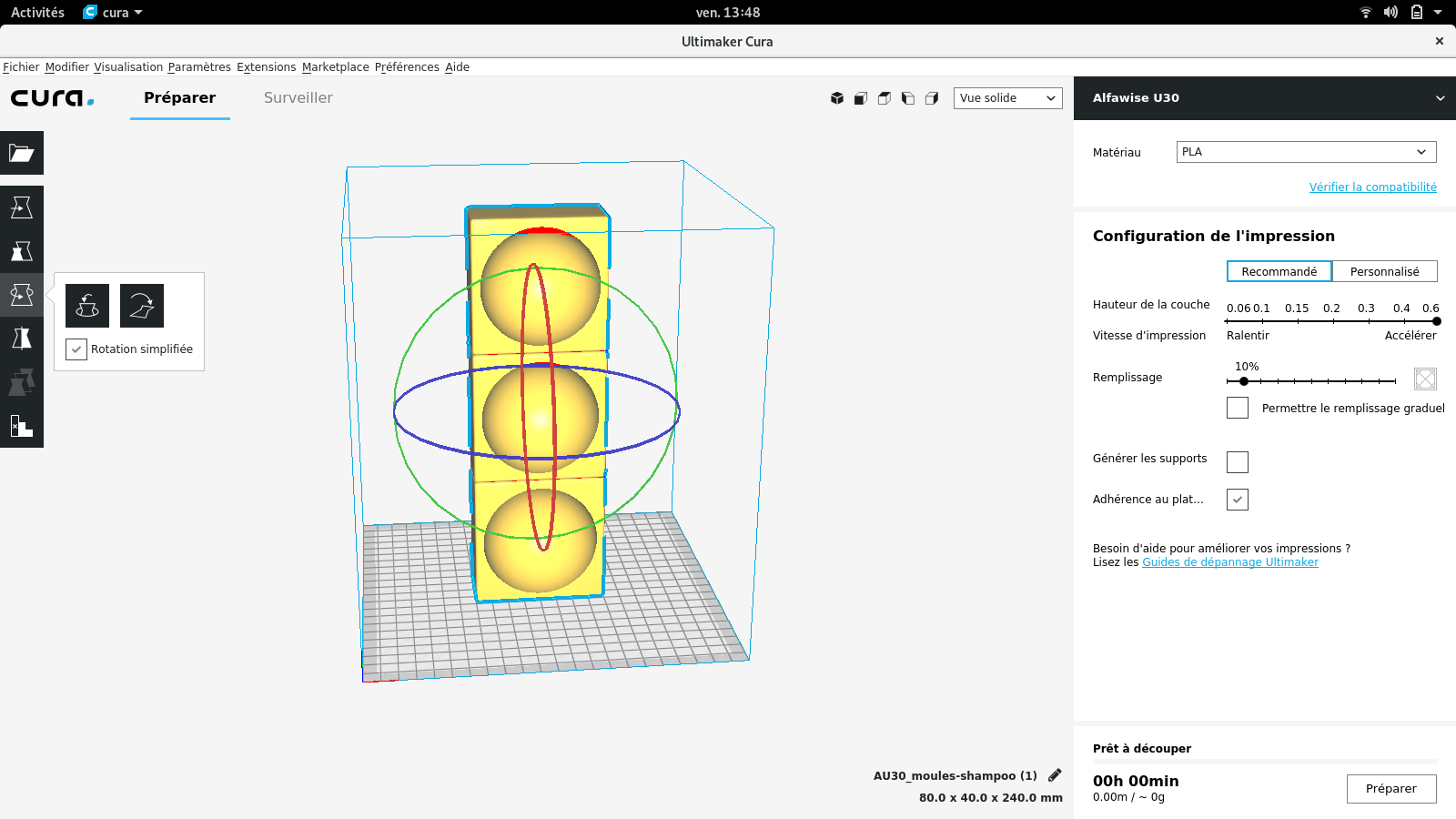1456x819 pixels.
Task: Open the Vue solide dropdown
Action: [1008, 98]
